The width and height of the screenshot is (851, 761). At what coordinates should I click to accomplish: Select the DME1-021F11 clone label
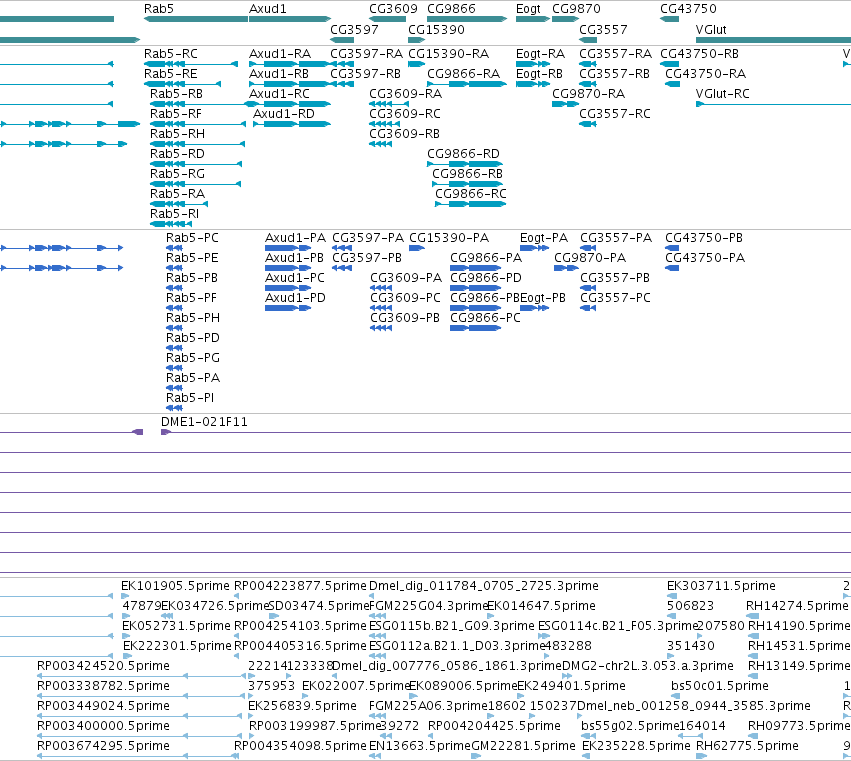(204, 422)
